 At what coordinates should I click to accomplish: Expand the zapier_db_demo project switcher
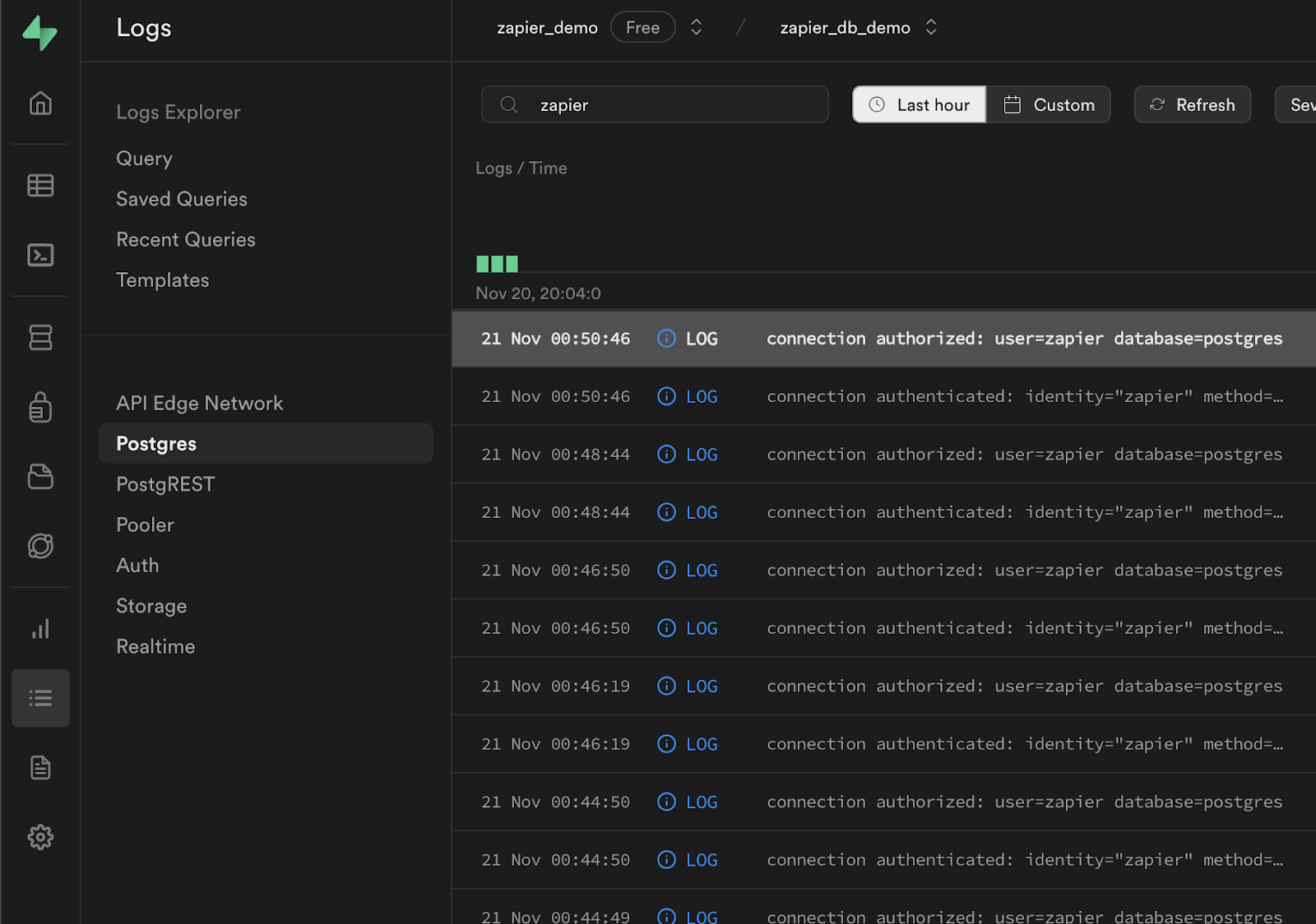click(931, 27)
